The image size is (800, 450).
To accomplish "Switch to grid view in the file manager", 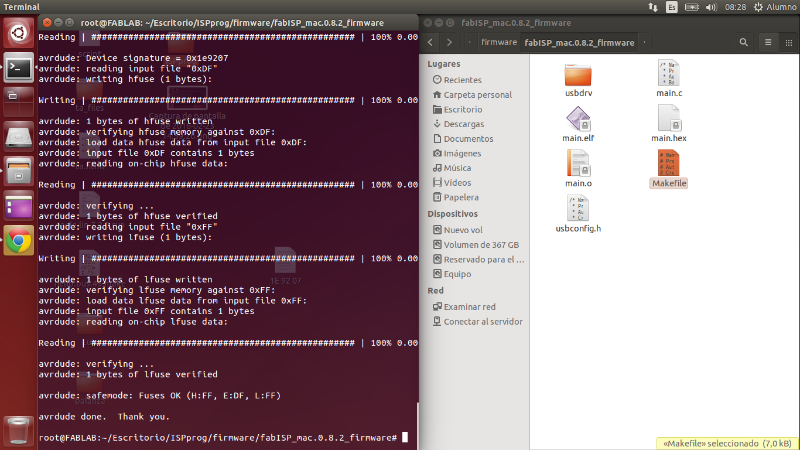I will pyautogui.click(x=788, y=42).
